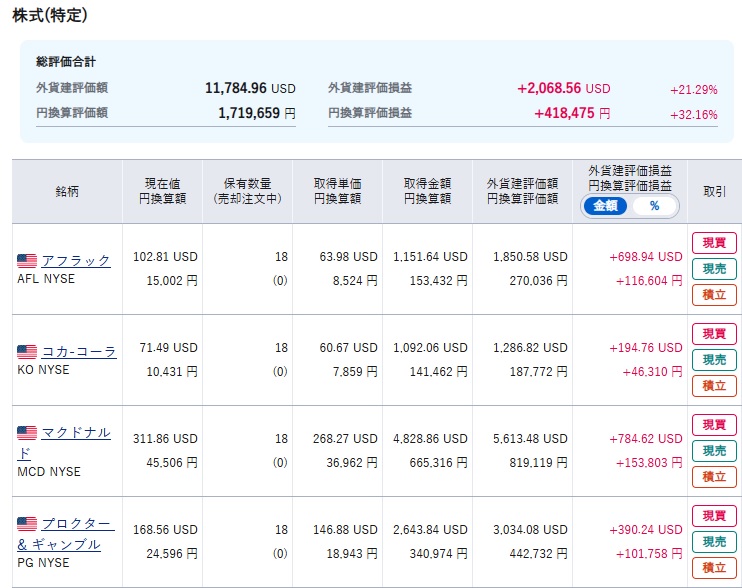Screen dimensions: 742x588
Task: Select MCD gain +784.62 USD
Action: click(x=646, y=439)
